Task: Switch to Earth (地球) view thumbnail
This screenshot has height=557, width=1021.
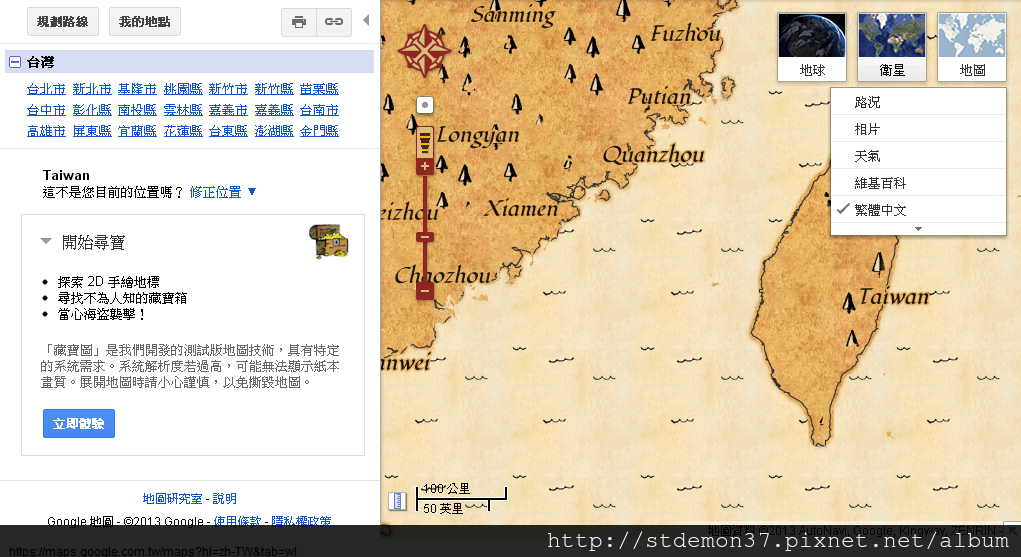Action: click(812, 47)
